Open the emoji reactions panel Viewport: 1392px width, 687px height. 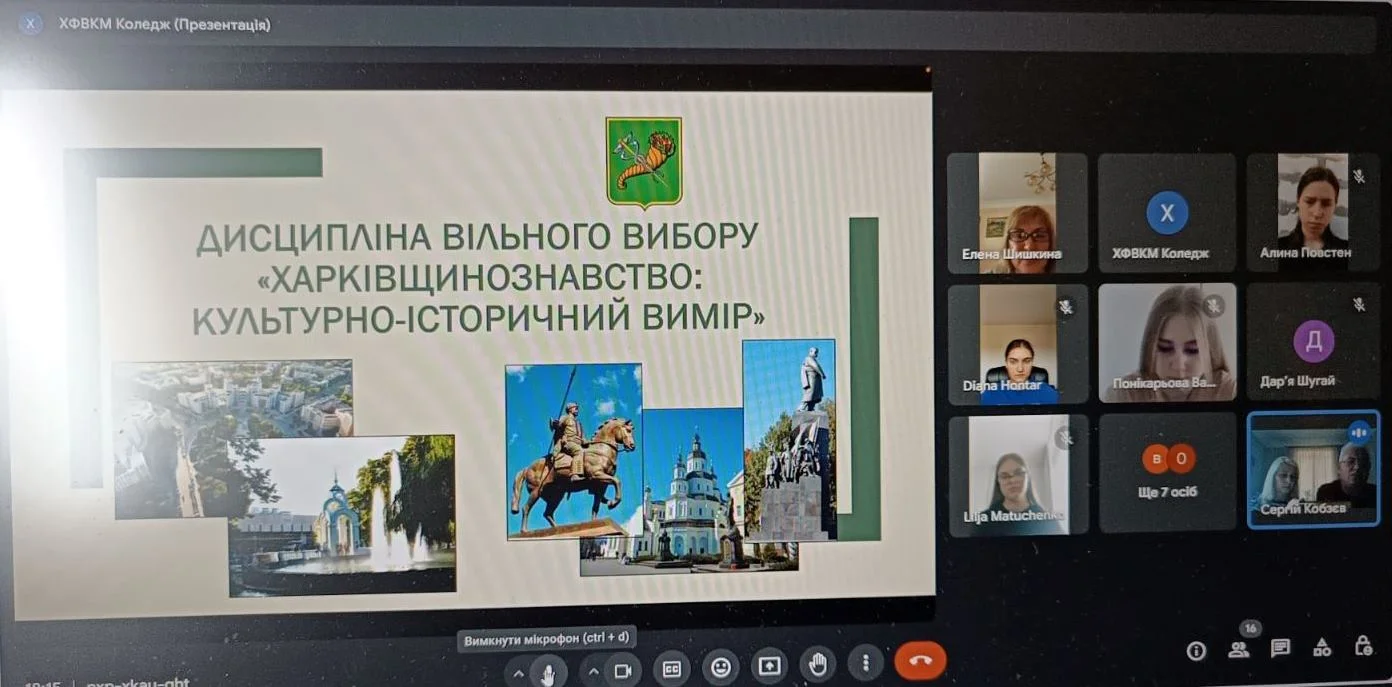[x=720, y=666]
